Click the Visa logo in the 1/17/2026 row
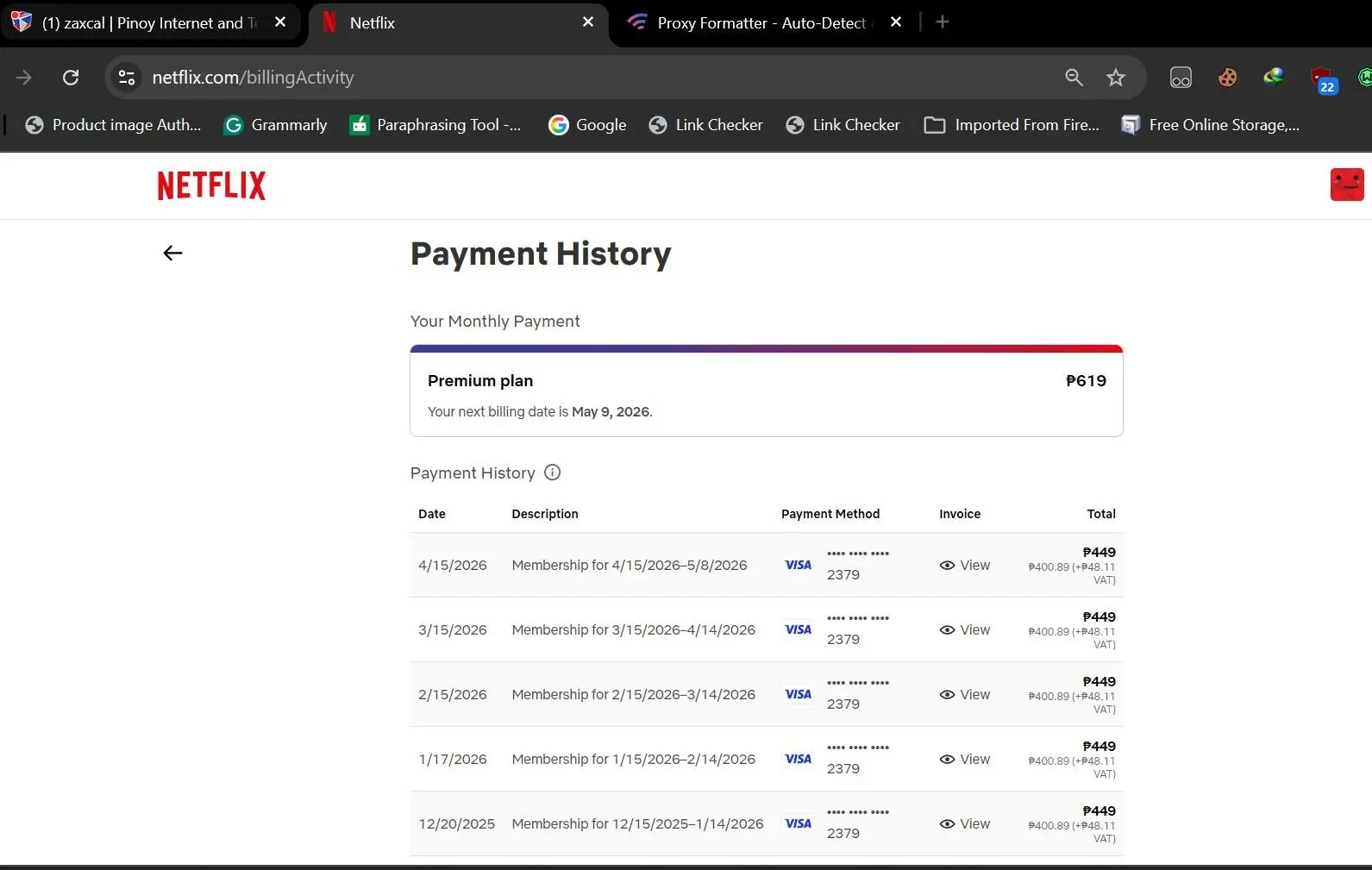The width and height of the screenshot is (1372, 870). click(798, 760)
